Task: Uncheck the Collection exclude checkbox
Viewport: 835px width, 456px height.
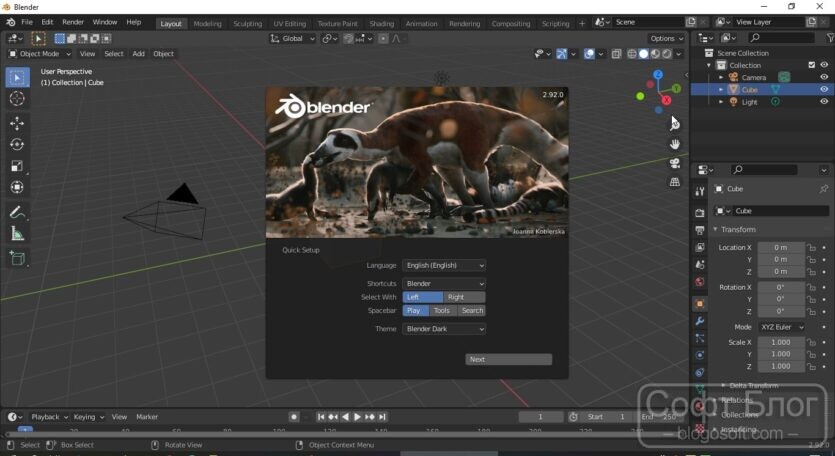Action: coord(812,65)
